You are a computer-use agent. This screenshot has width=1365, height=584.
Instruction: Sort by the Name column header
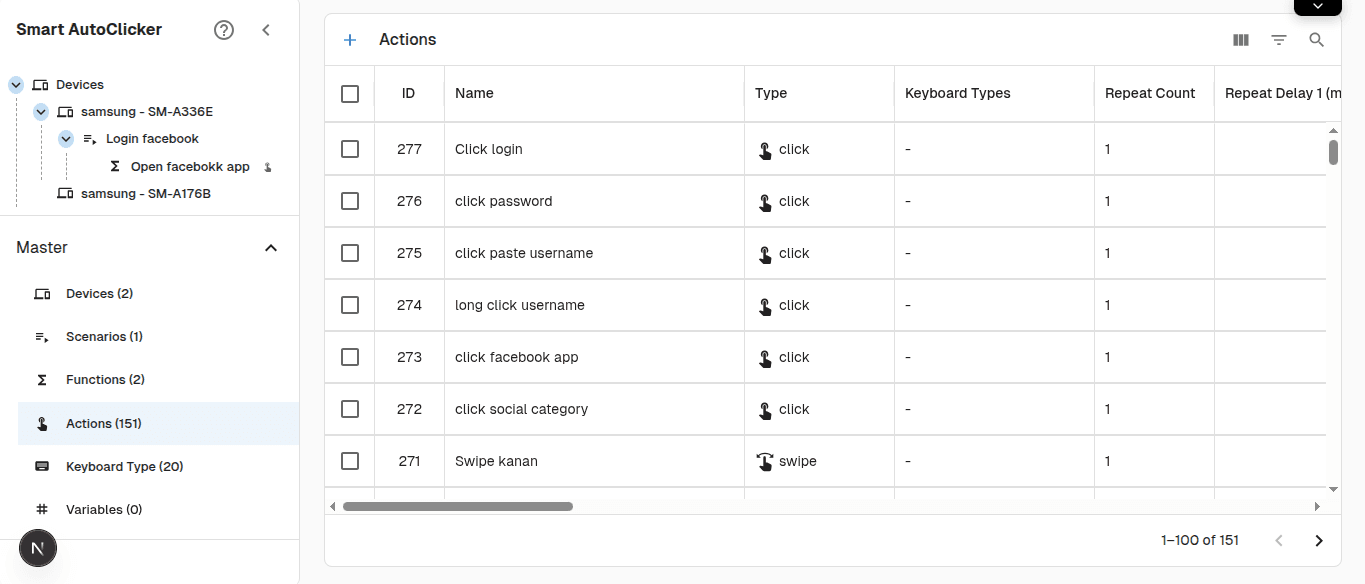(474, 94)
